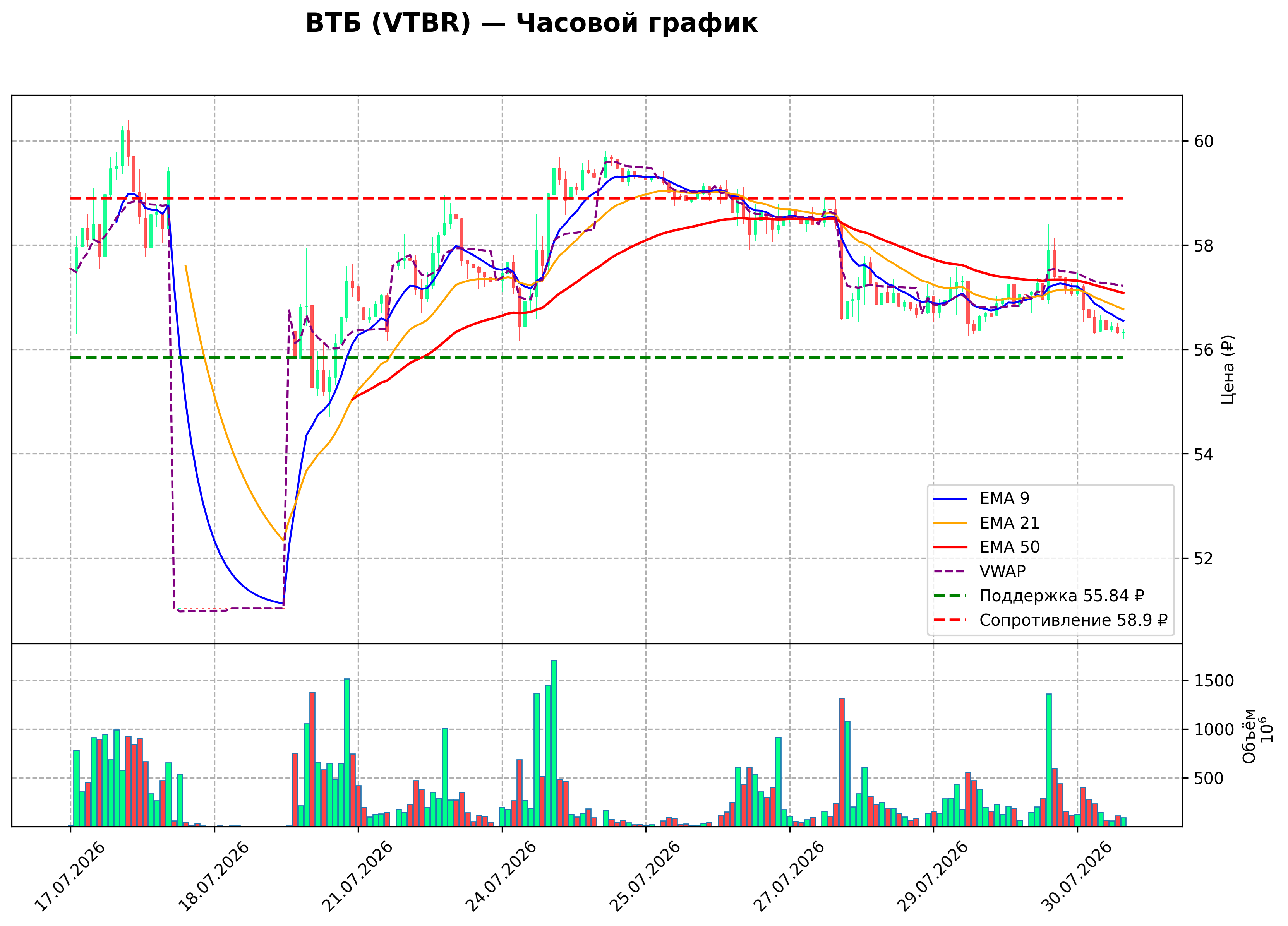Click the chart title ВТБ (VTBR) — Часовой график
Screen dimensions: 1288x926
click(x=532, y=23)
